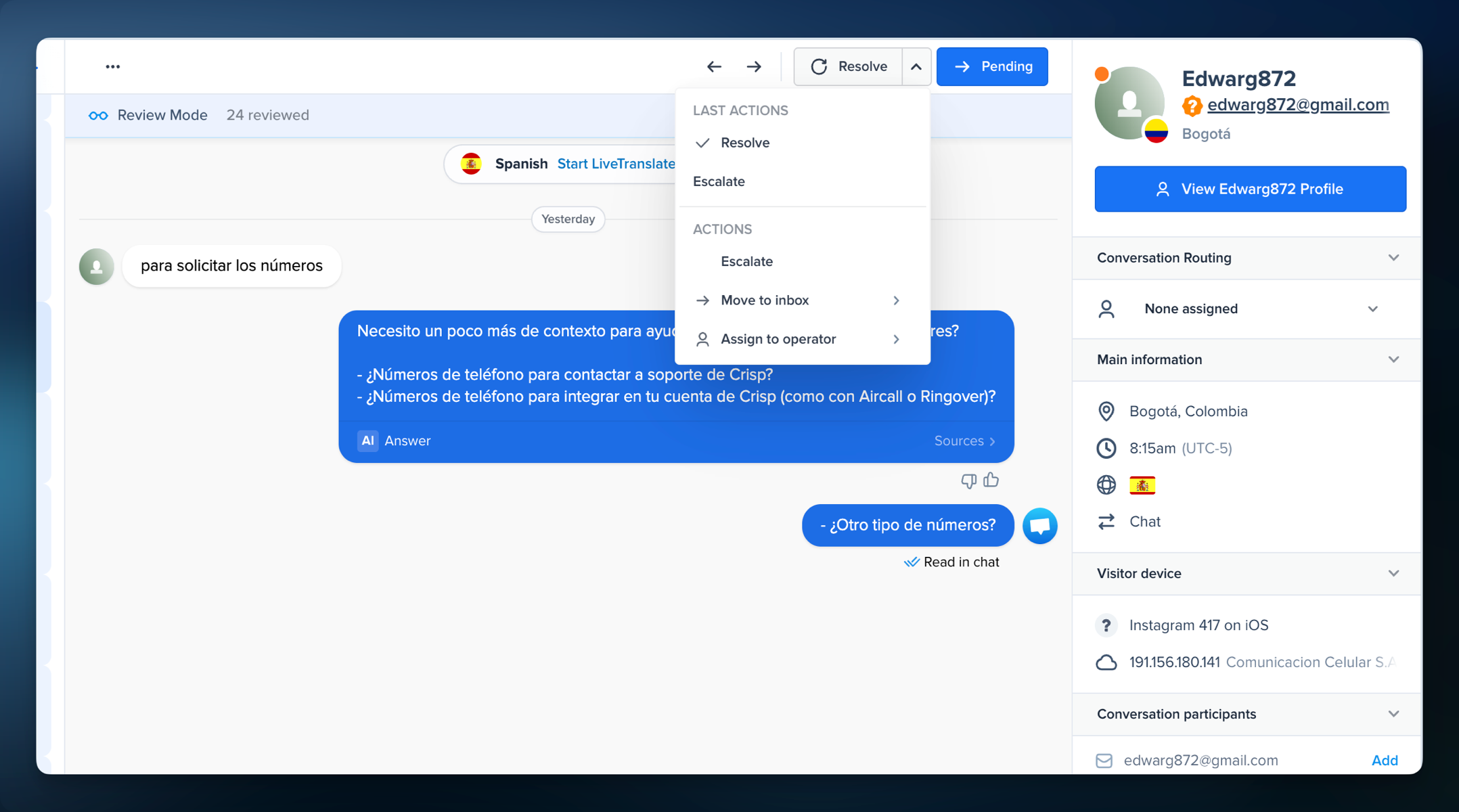Select Escalate from the actions menu
This screenshot has height=812, width=1459.
pyautogui.click(x=747, y=261)
